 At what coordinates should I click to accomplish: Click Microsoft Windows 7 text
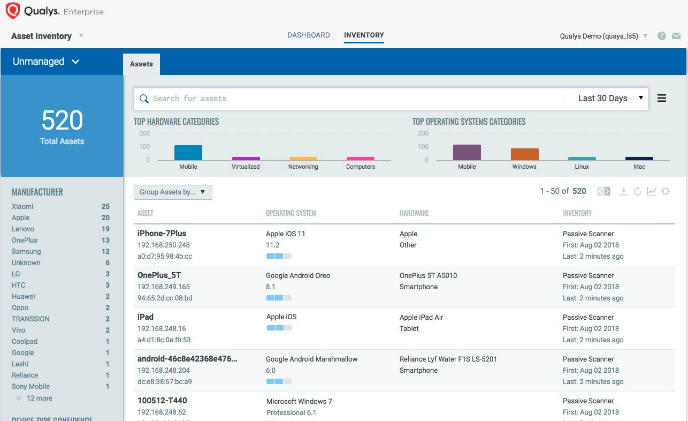(x=299, y=401)
